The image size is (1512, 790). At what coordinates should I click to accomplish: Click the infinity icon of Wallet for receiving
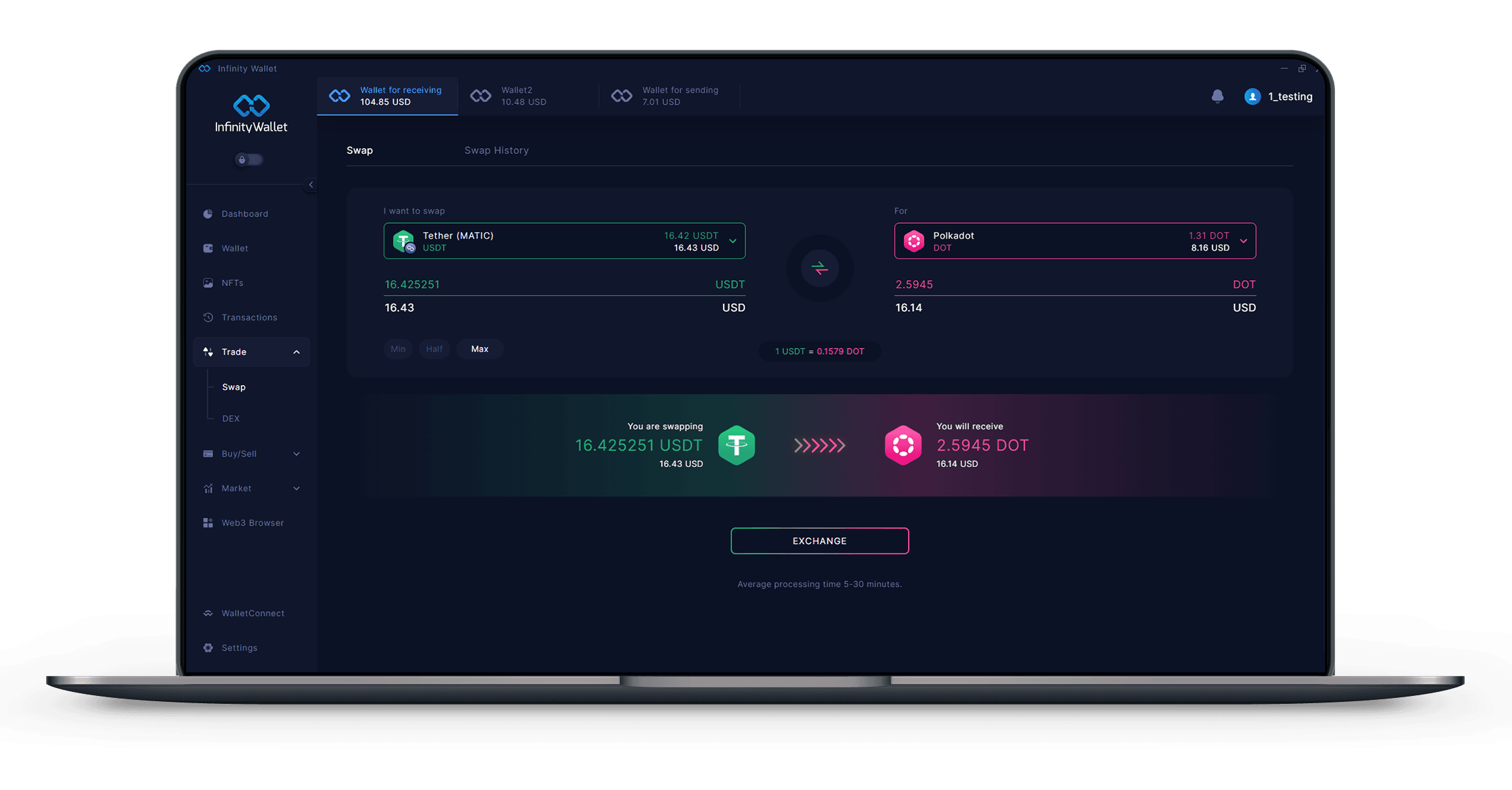click(340, 96)
